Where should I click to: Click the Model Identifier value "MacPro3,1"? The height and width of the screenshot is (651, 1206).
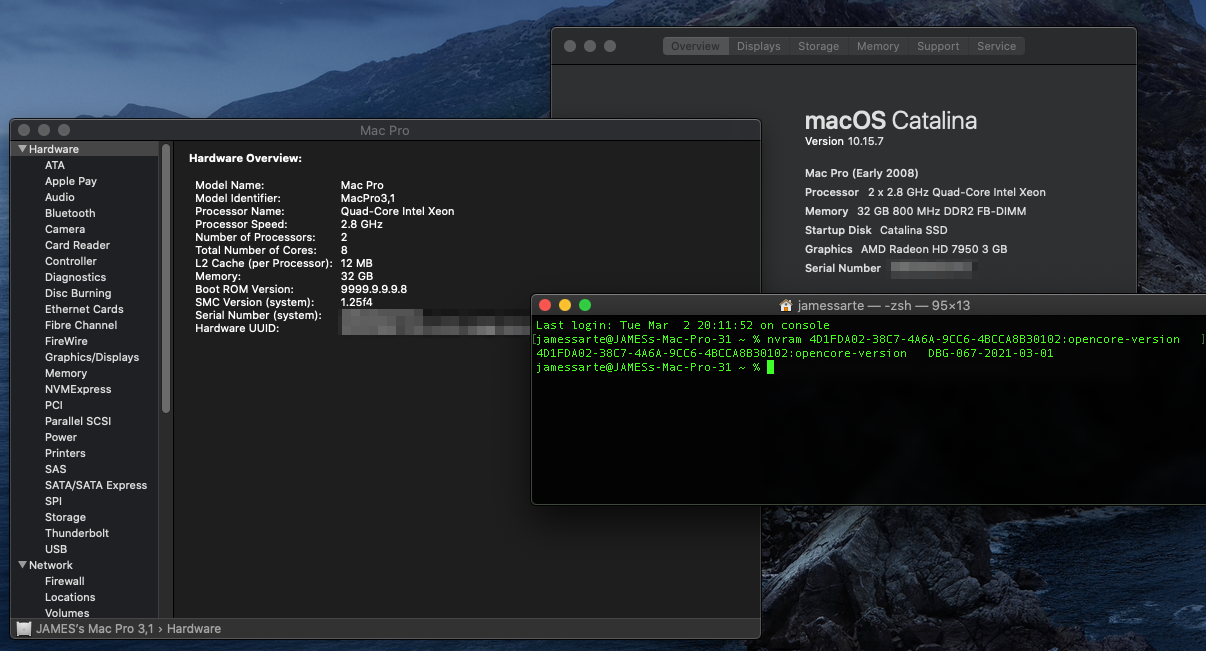pos(368,198)
